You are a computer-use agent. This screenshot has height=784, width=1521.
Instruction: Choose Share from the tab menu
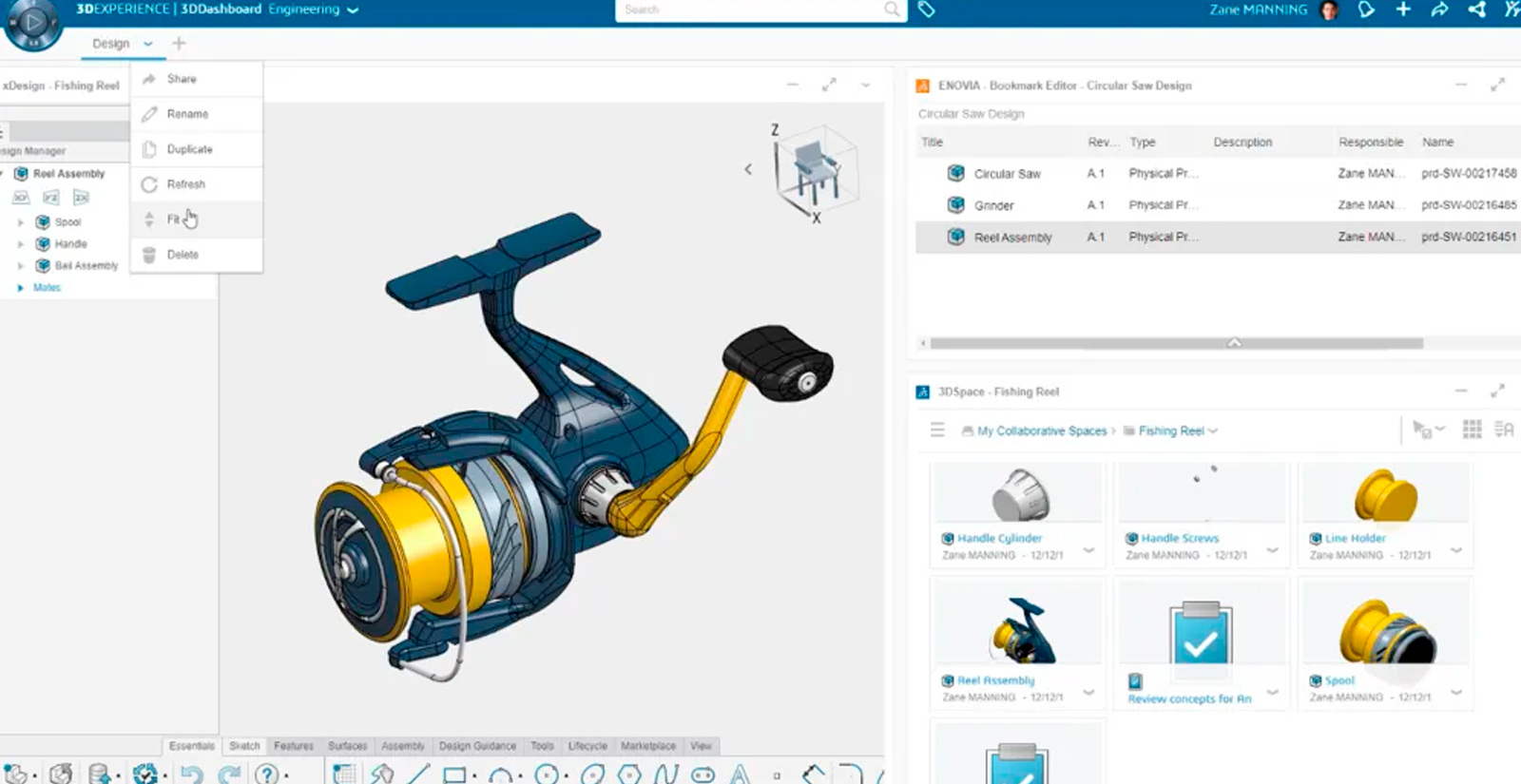pos(196,79)
